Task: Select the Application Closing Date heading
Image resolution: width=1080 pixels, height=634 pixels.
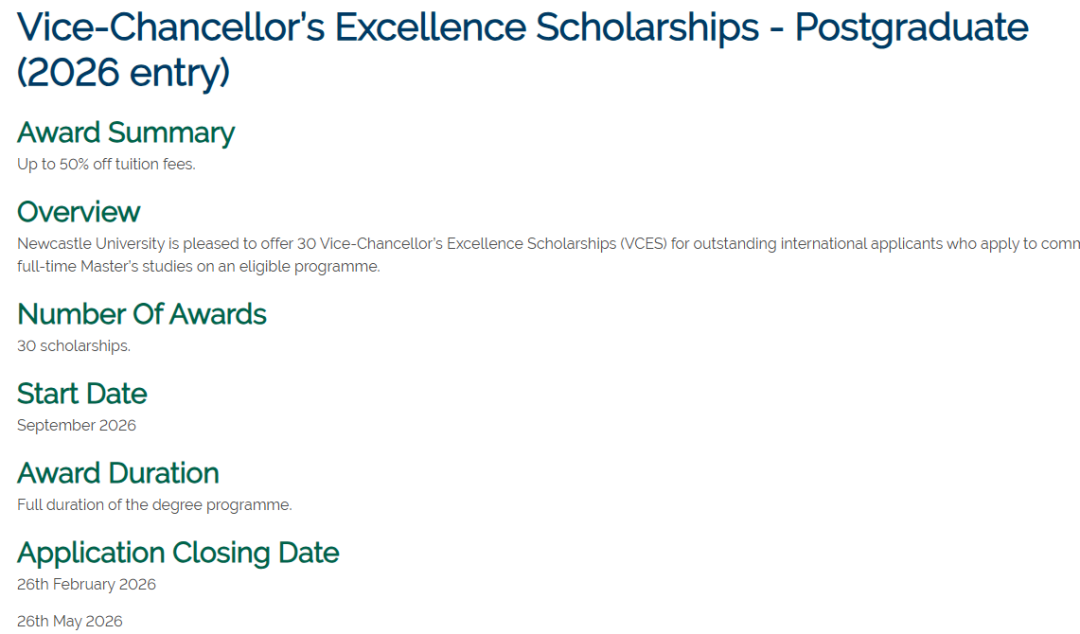Action: (178, 553)
